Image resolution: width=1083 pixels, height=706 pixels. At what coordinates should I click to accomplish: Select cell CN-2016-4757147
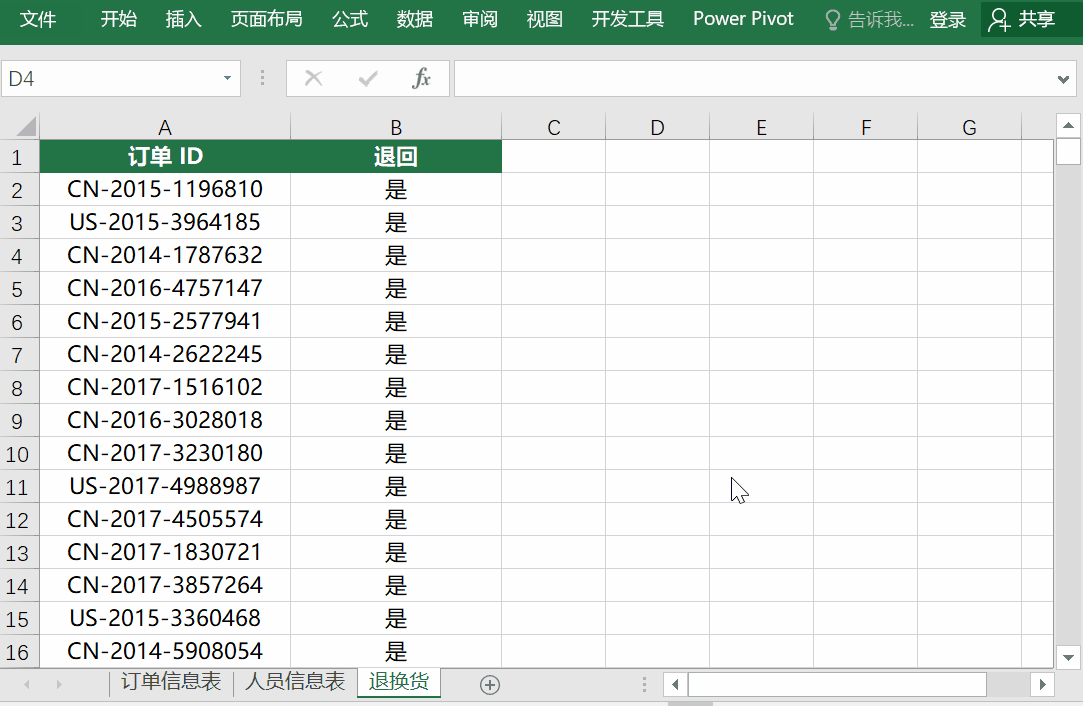tap(165, 288)
